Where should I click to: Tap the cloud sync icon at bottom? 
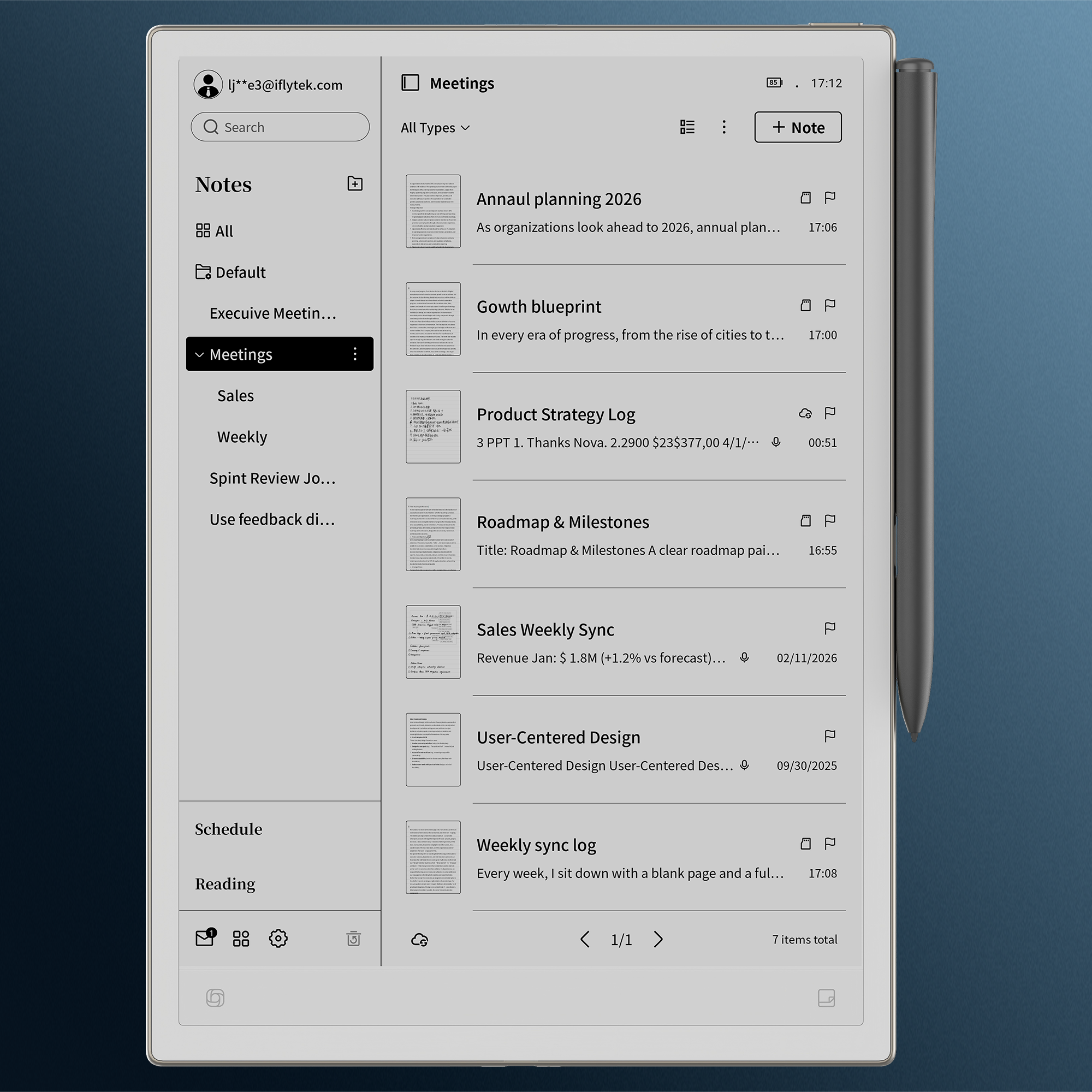point(419,939)
